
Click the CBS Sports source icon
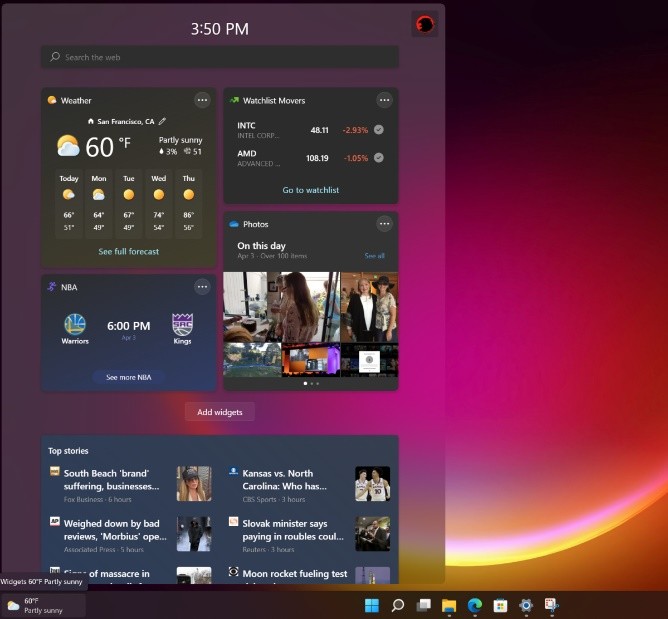point(233,471)
